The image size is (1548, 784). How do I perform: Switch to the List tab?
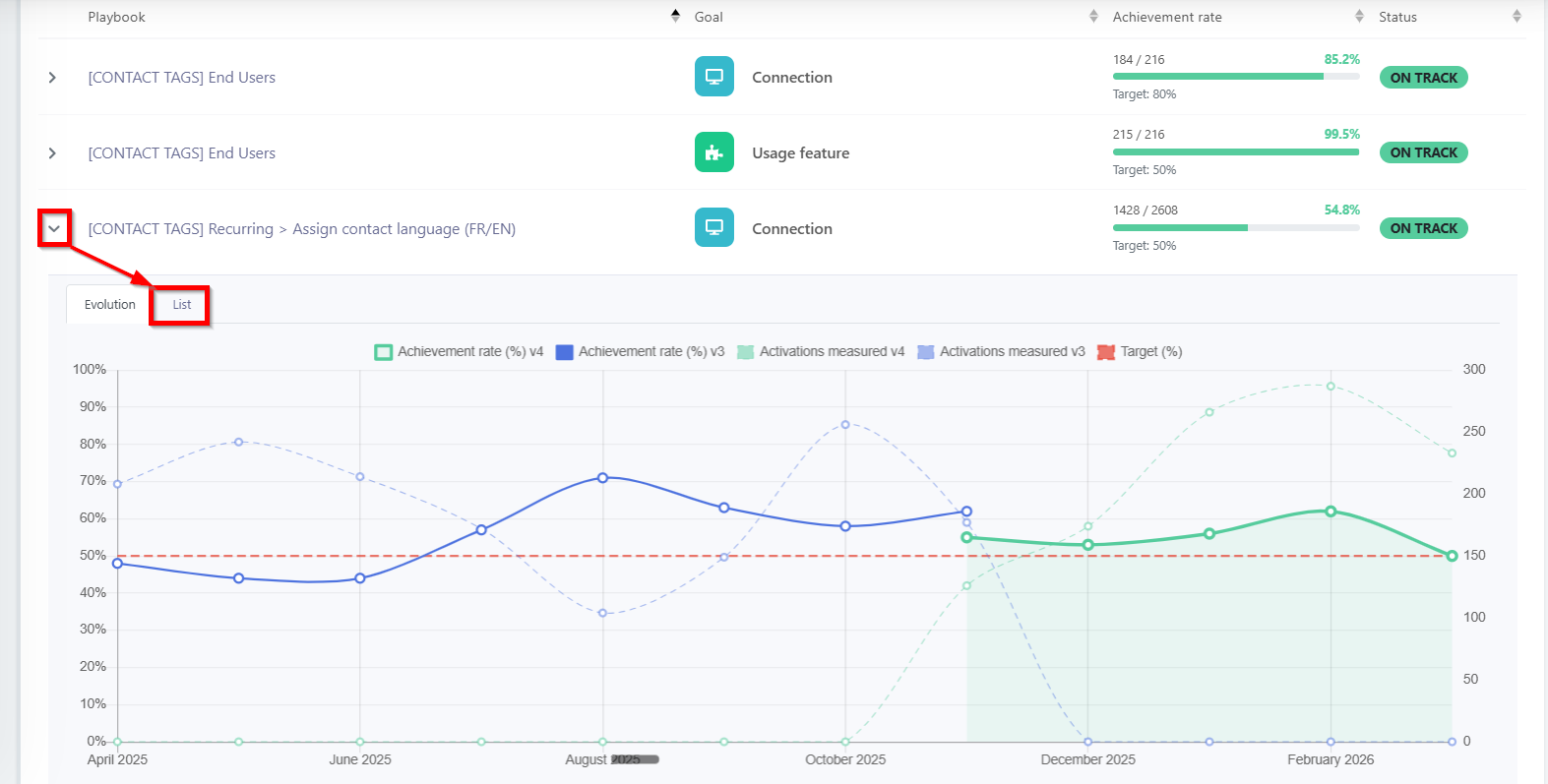tap(181, 305)
